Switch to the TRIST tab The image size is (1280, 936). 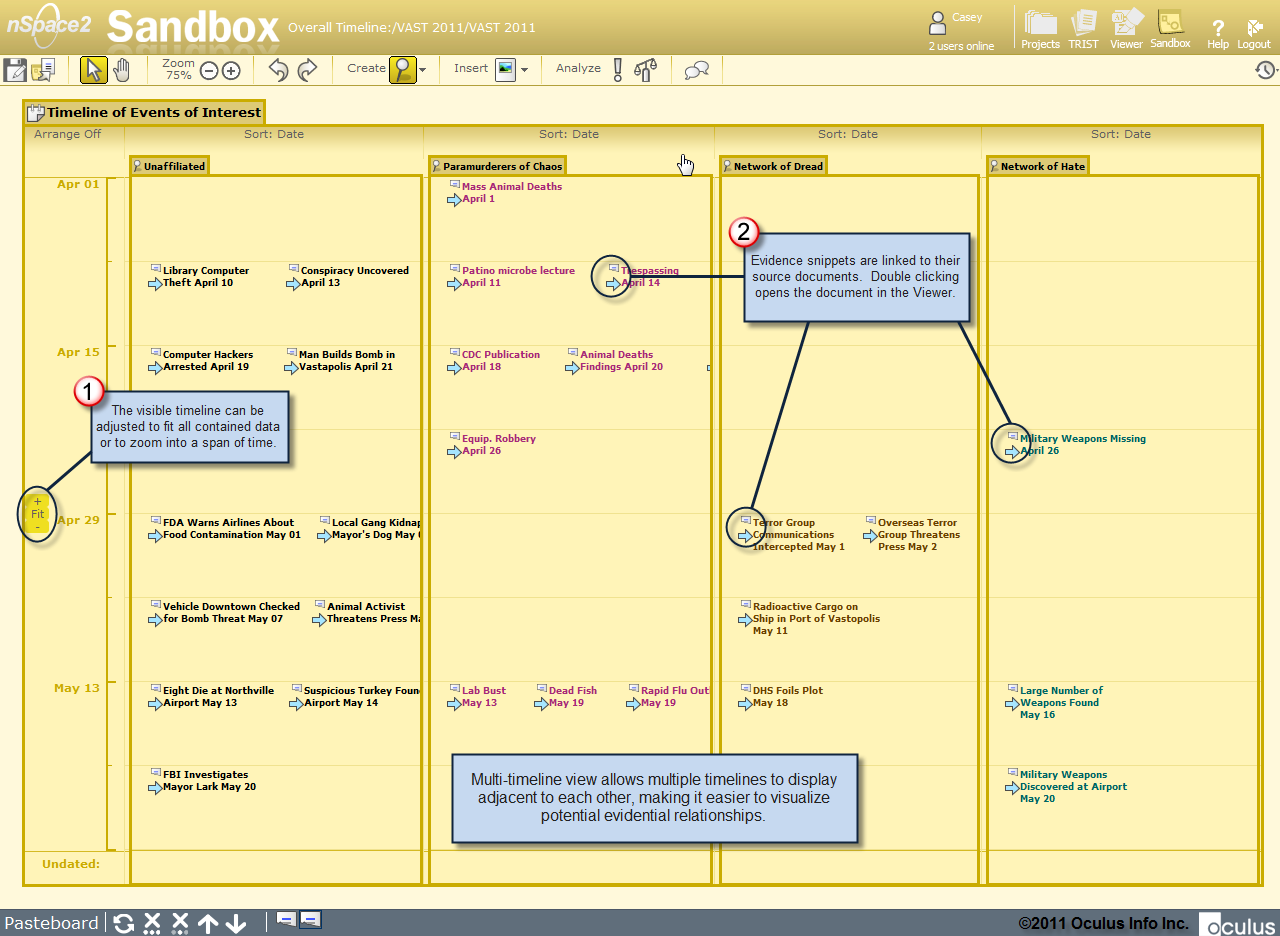point(1083,29)
